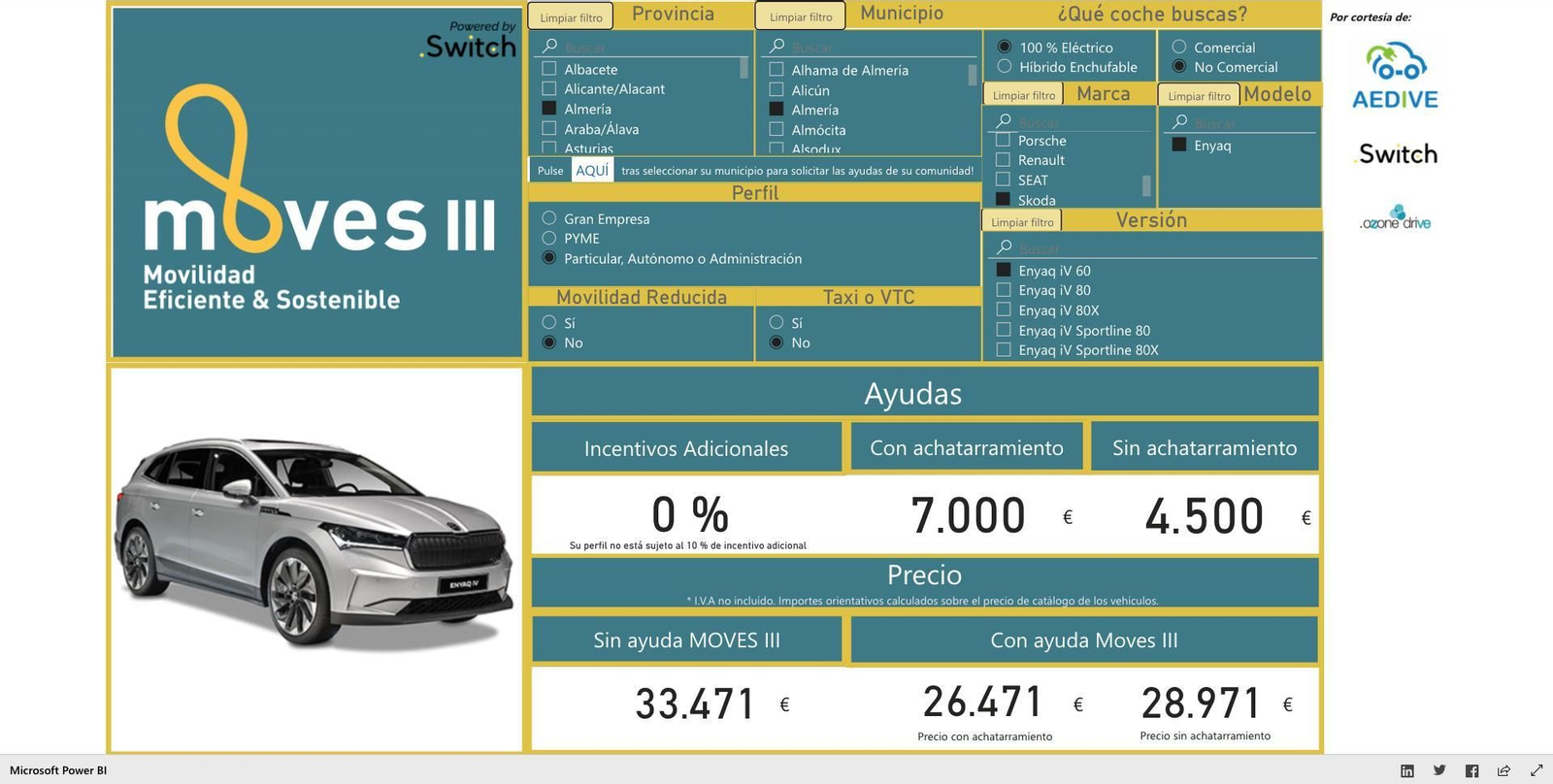Click the Marca list scrollbar
Viewport: 1553px width, 784px height.
(1146, 184)
